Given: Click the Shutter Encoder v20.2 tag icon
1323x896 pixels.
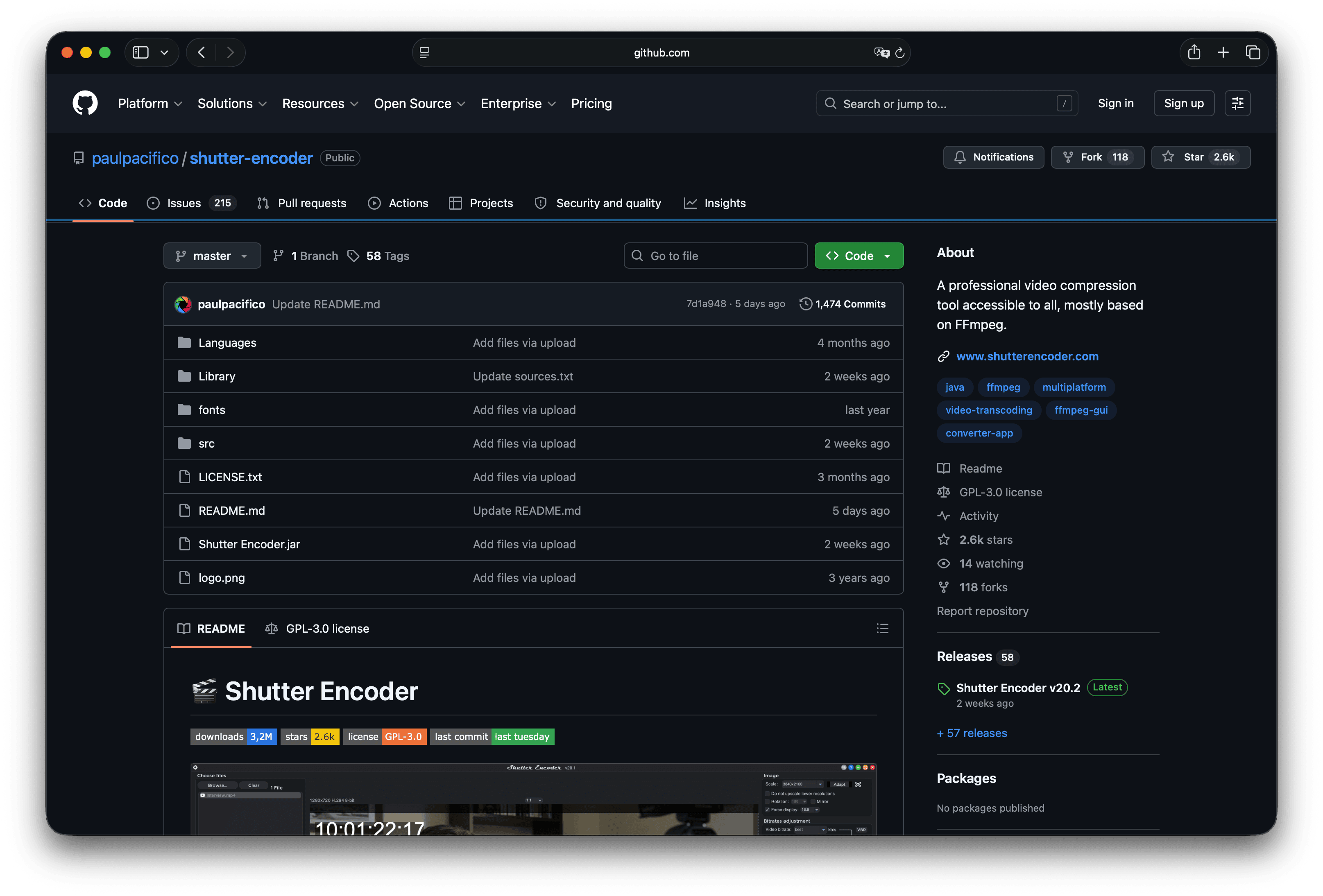Looking at the screenshot, I should pyautogui.click(x=943, y=689).
